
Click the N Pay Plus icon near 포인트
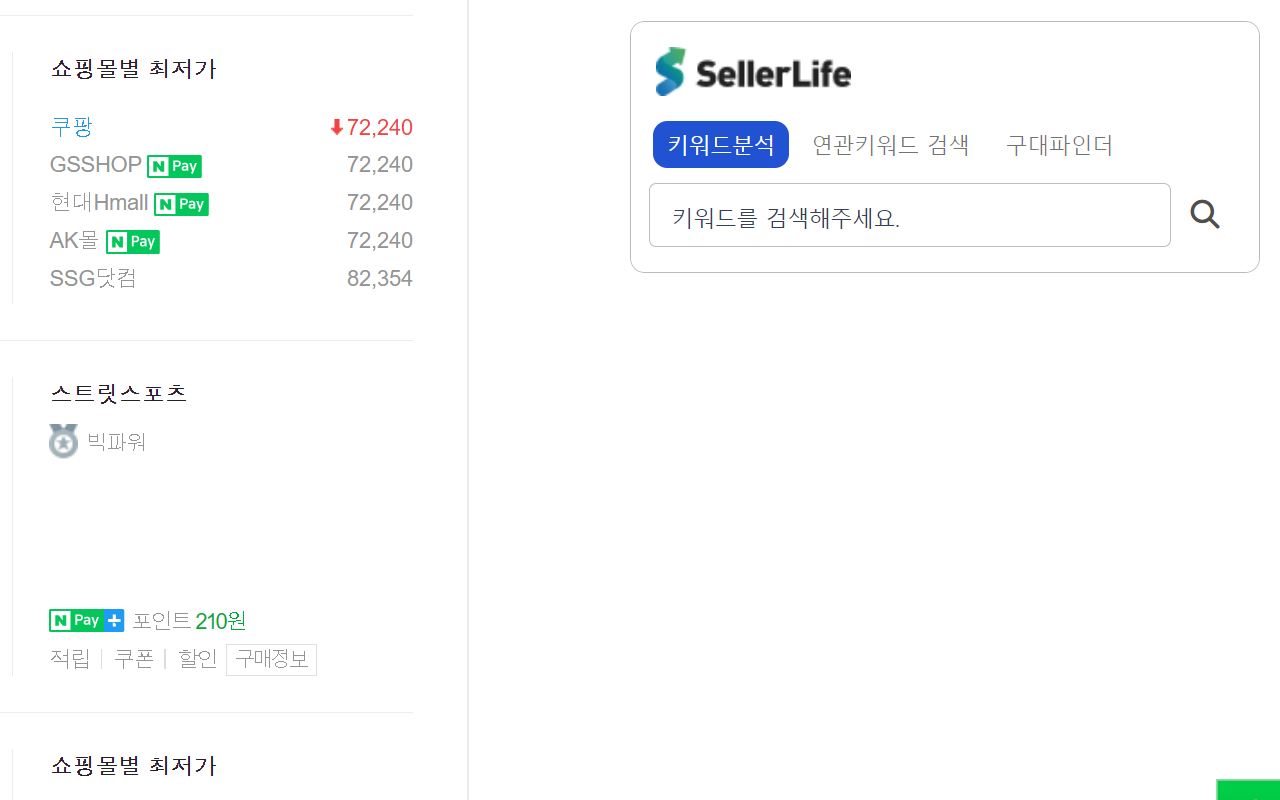86,620
